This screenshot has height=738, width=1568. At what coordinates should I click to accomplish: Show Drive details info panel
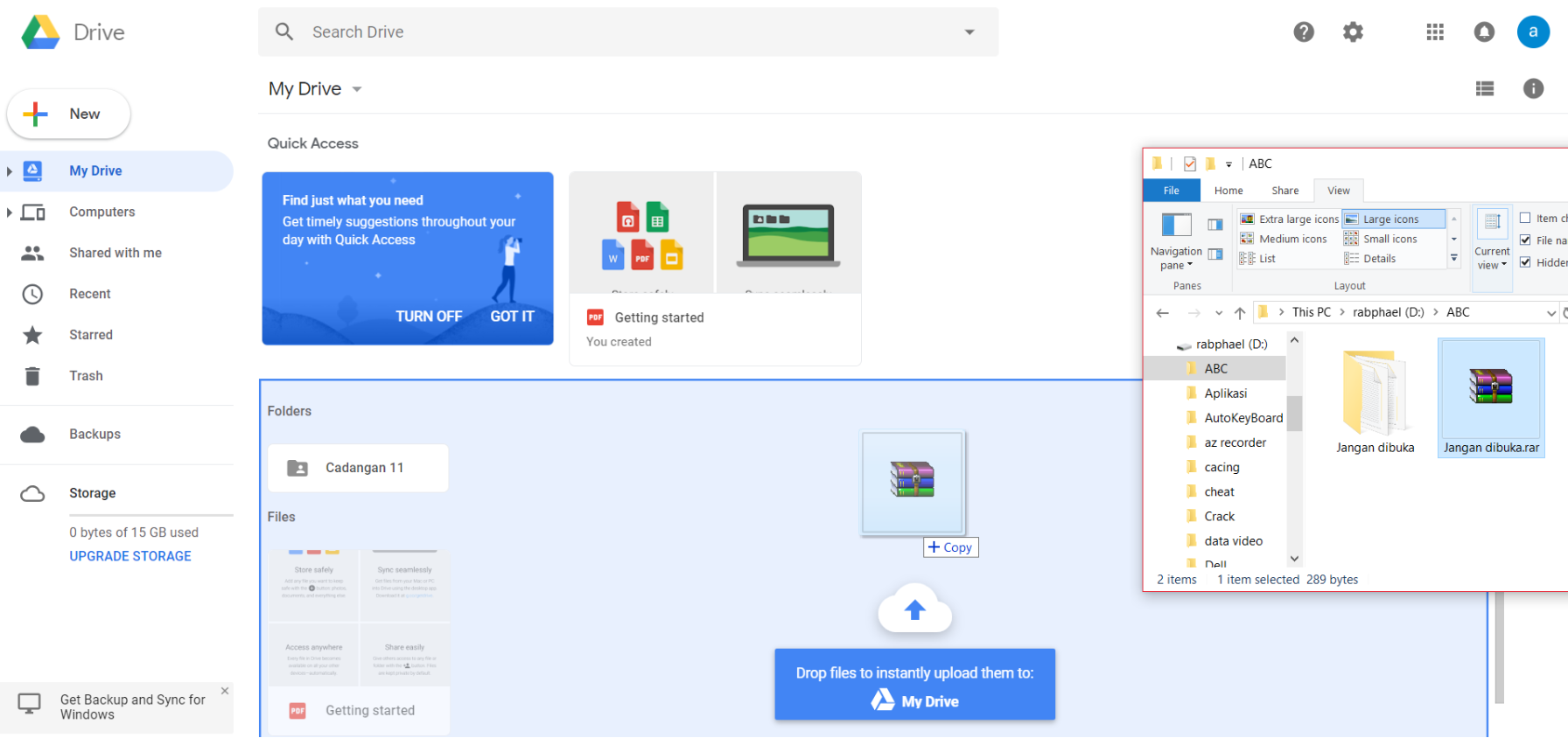tap(1533, 88)
